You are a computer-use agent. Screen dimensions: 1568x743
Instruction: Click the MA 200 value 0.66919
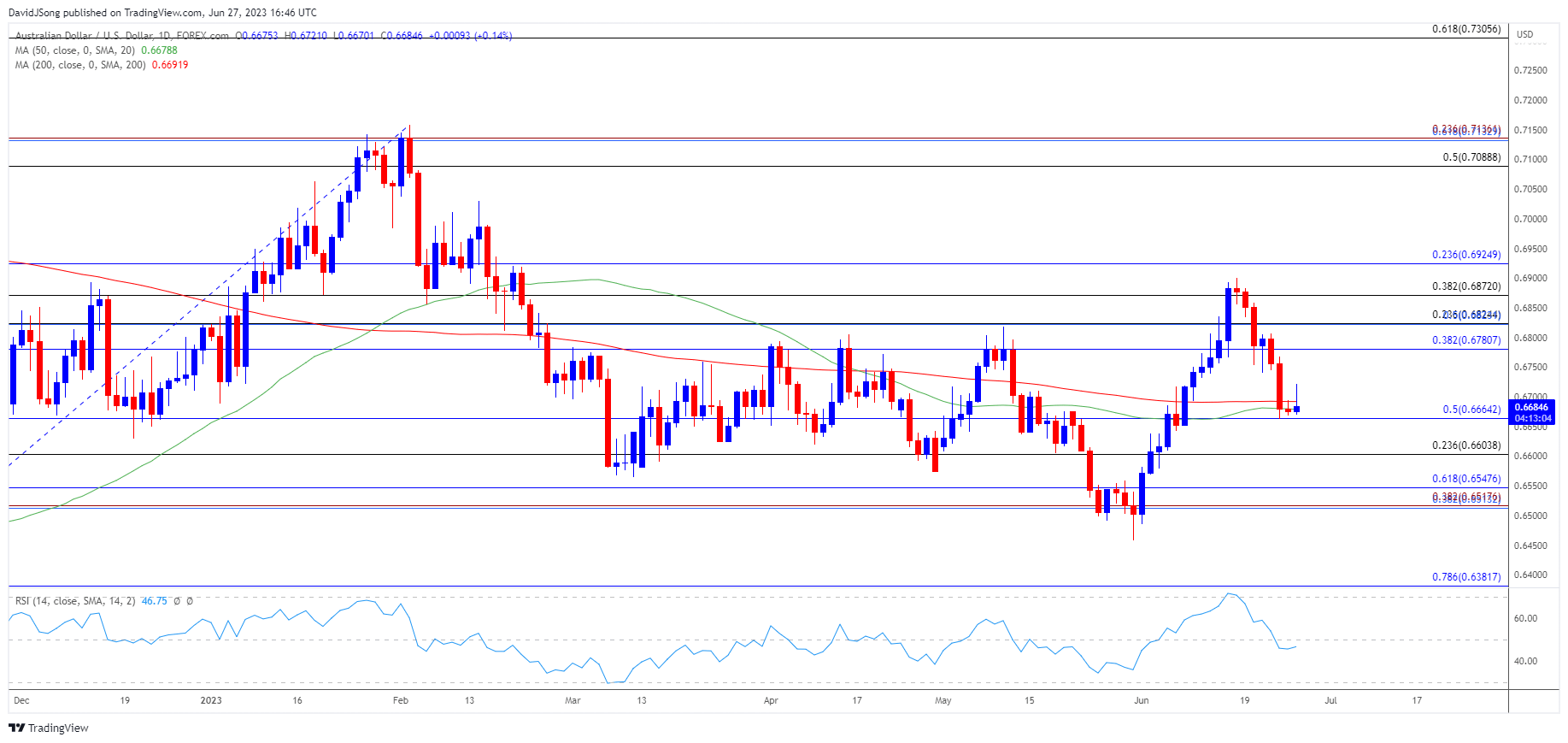click(170, 65)
